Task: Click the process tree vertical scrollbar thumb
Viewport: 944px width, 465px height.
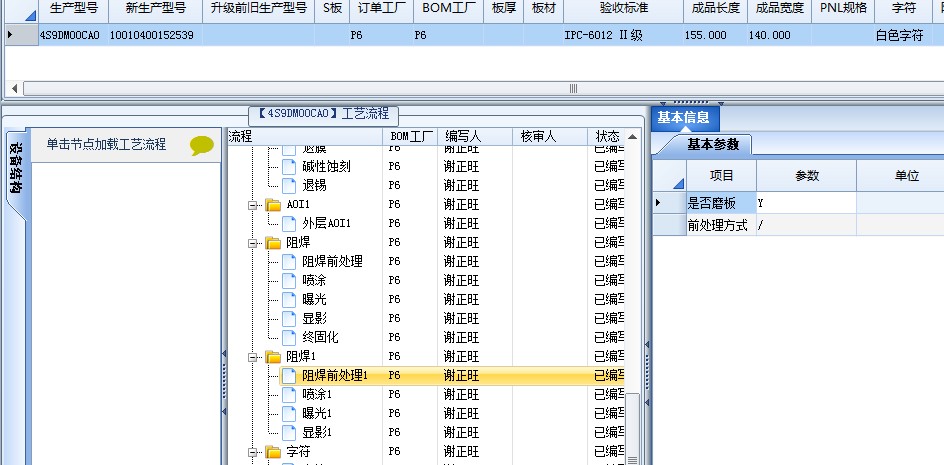Action: (632, 428)
